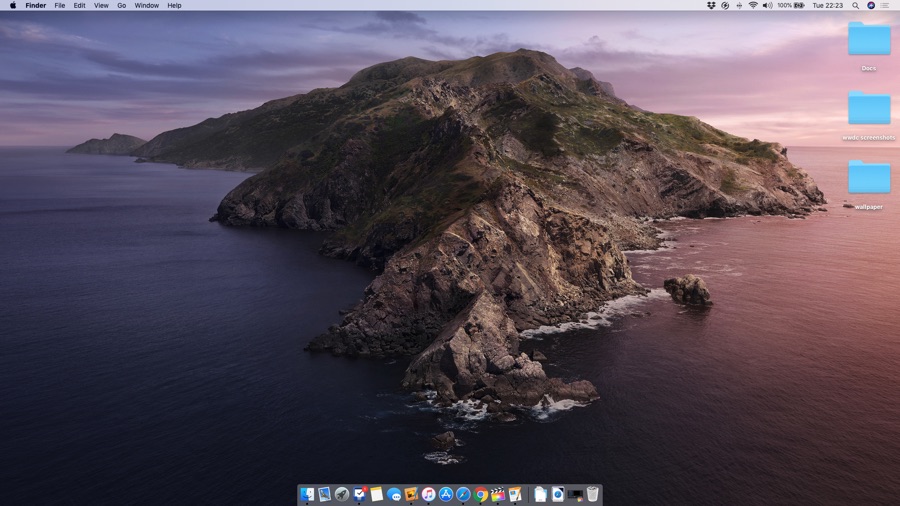Open Messages from the Dock
Viewport: 900px width, 506px height.
[x=394, y=495]
